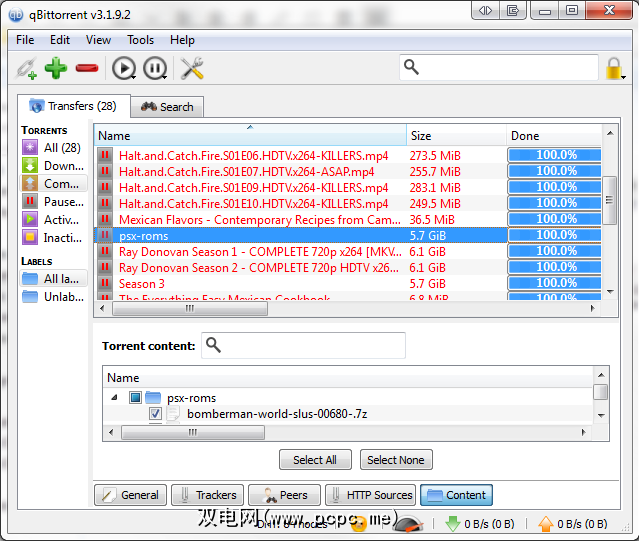Click the psx-roms folder icon in content tree
This screenshot has width=639, height=541.
(x=153, y=397)
